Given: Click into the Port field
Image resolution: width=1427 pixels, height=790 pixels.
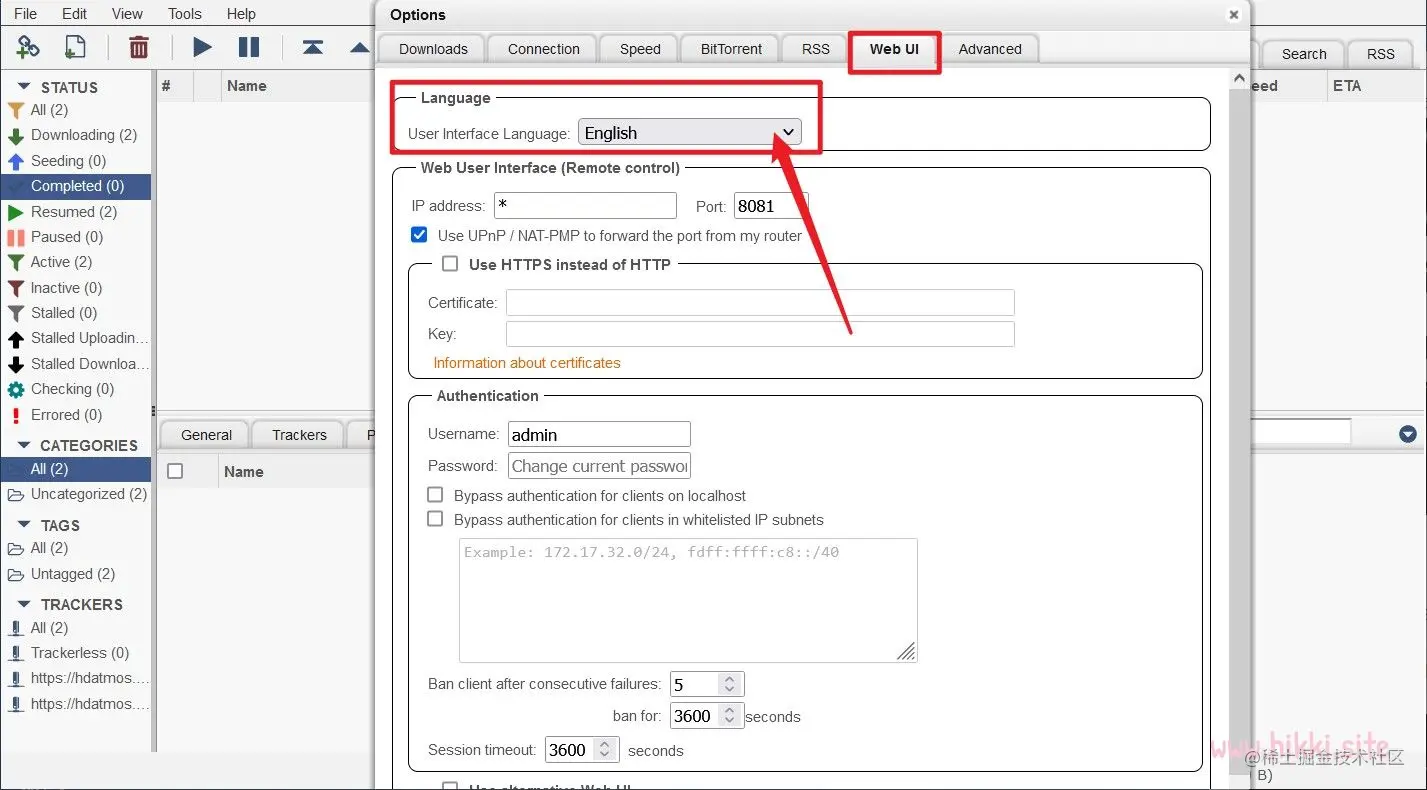Looking at the screenshot, I should click(770, 206).
